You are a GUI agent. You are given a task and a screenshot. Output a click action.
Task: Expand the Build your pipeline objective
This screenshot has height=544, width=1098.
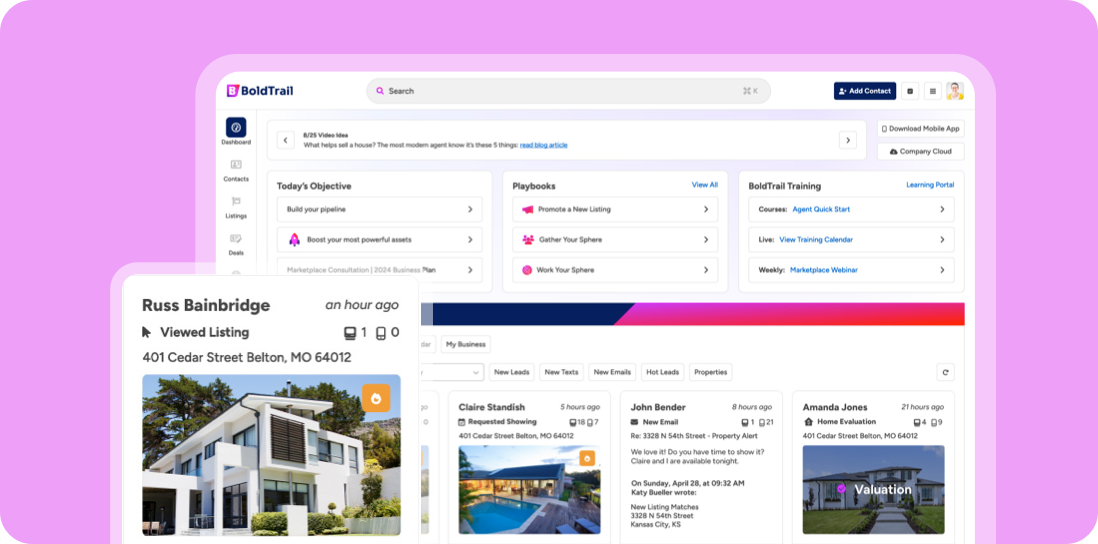pos(379,210)
